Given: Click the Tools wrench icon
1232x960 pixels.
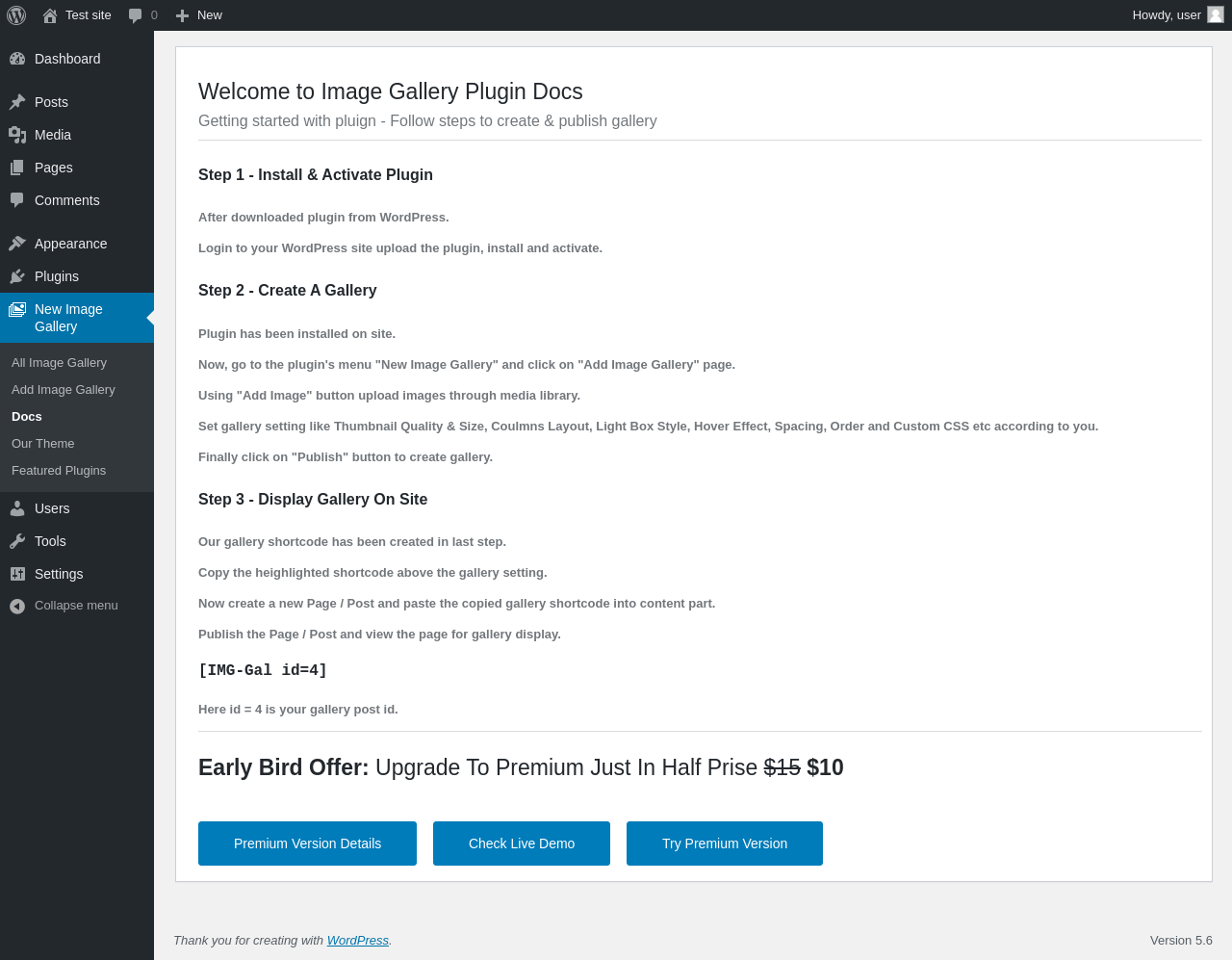Looking at the screenshot, I should click(17, 541).
